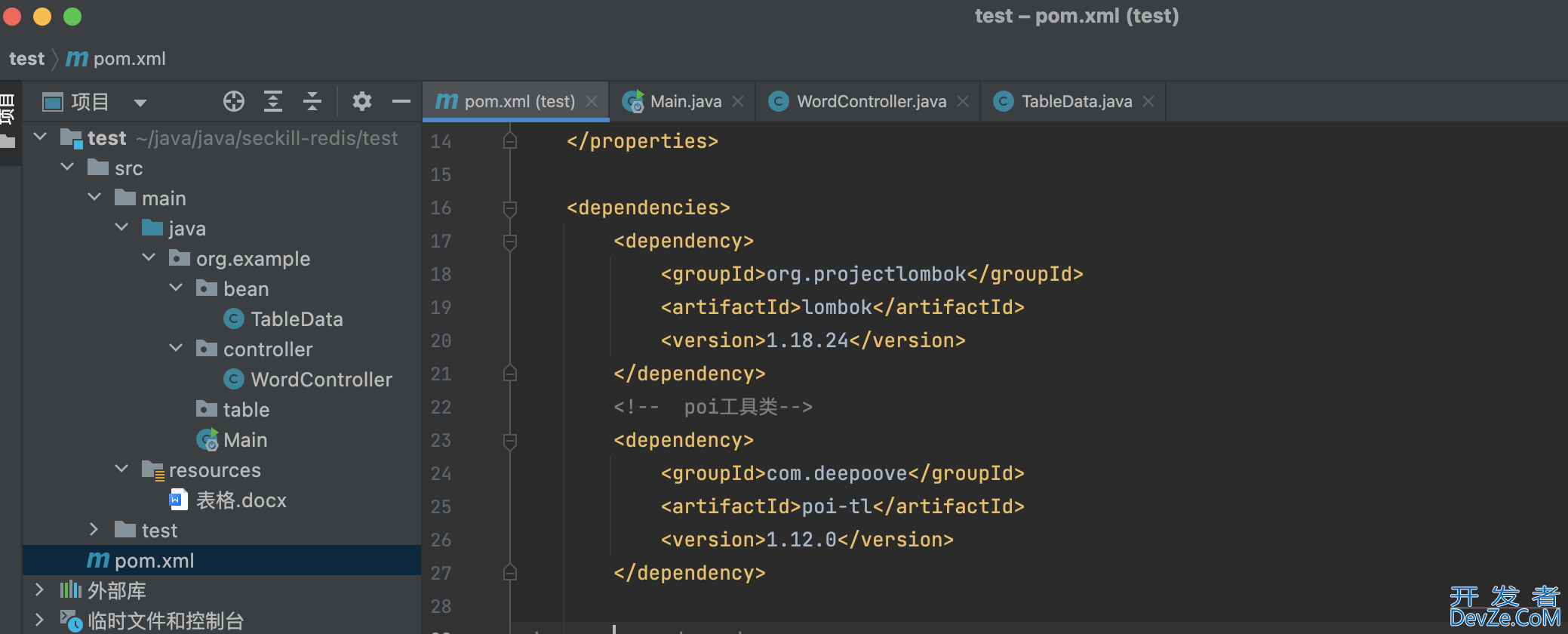Click the org.example package icon

click(180, 257)
